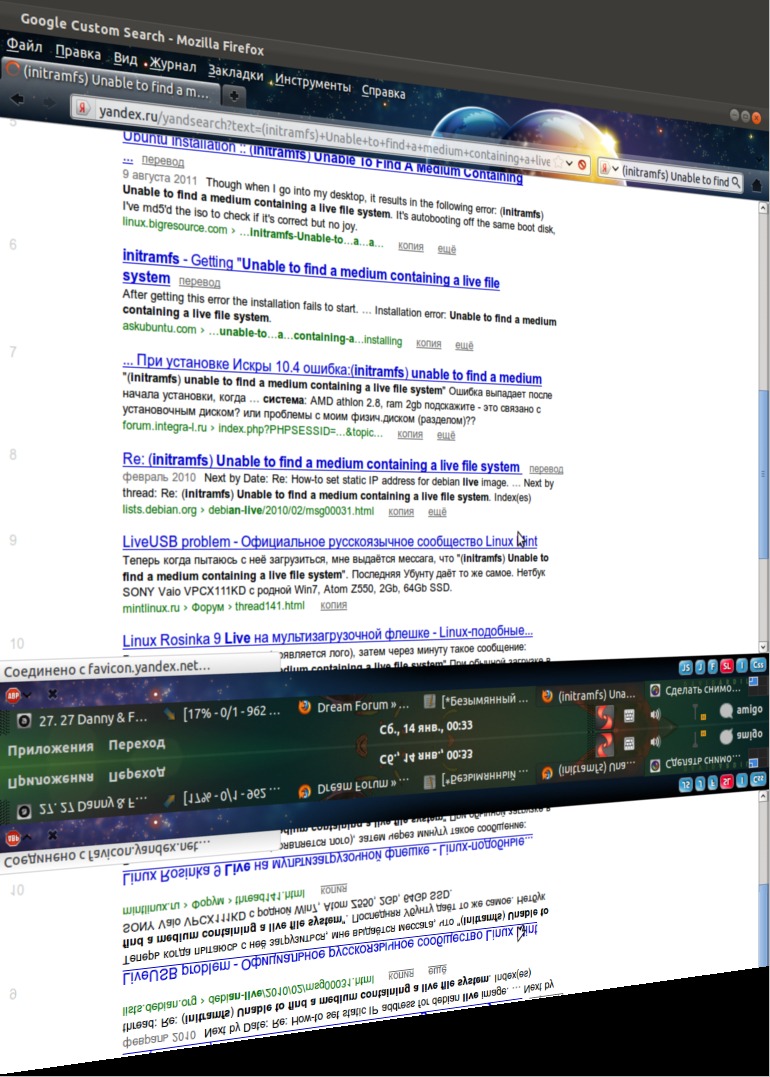Toggle Flash with the upright F button
This screenshot has height=1077, width=770.
(x=712, y=666)
